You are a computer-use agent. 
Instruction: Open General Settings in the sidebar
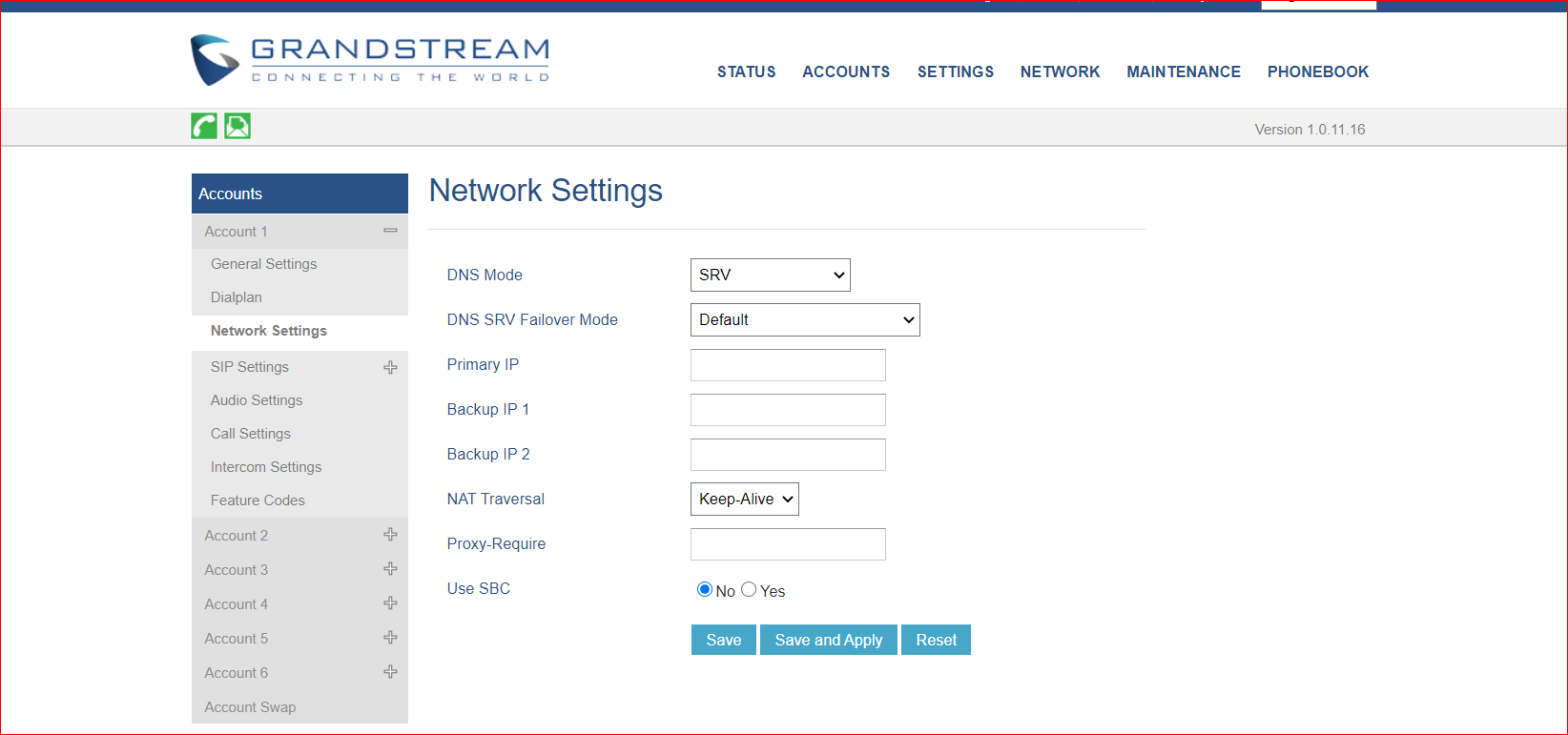point(264,264)
